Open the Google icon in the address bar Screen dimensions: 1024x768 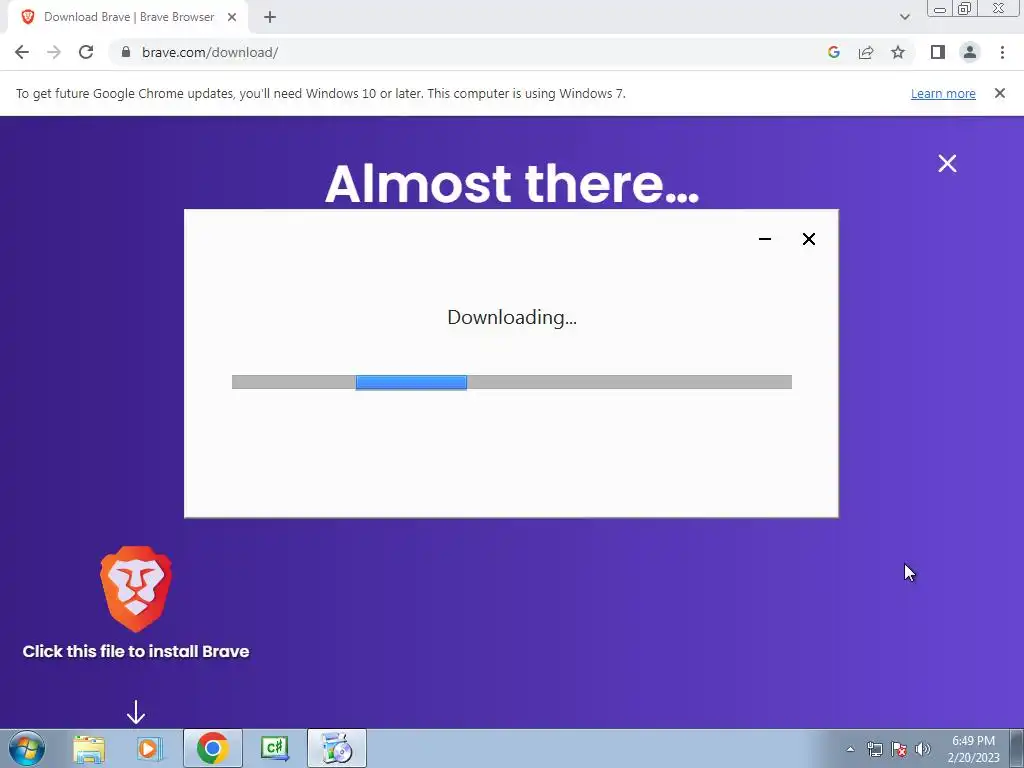click(x=833, y=52)
